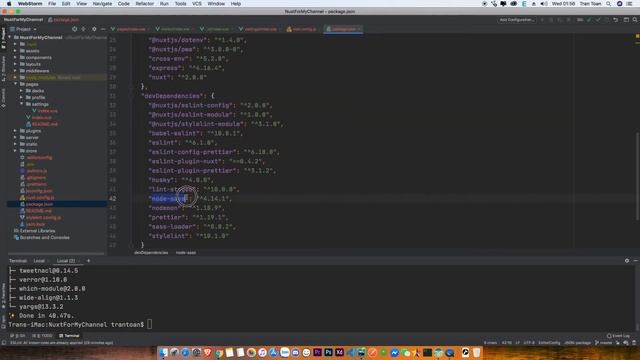Open the Git branch widget in status bar

point(603,343)
